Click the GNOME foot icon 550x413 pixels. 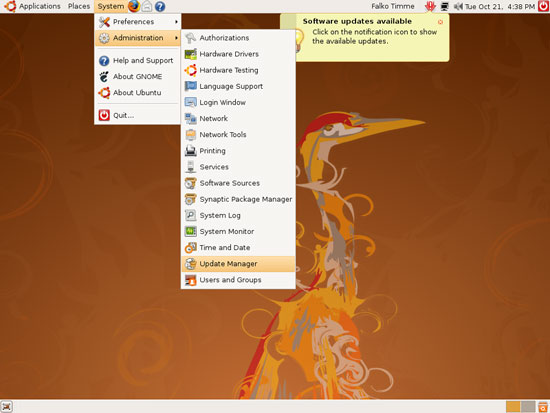pyautogui.click(x=104, y=76)
